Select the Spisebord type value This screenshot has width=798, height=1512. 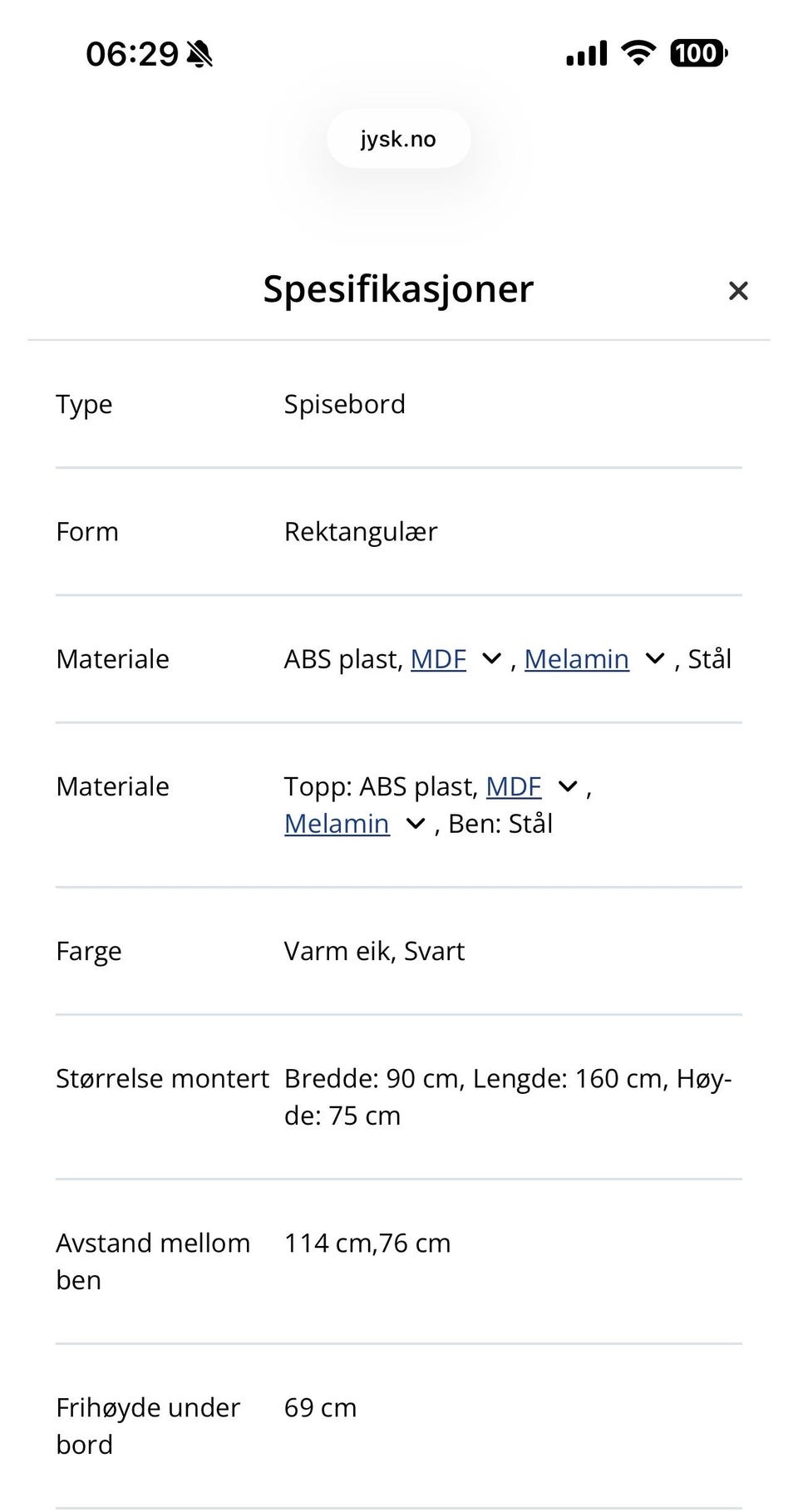pos(344,405)
